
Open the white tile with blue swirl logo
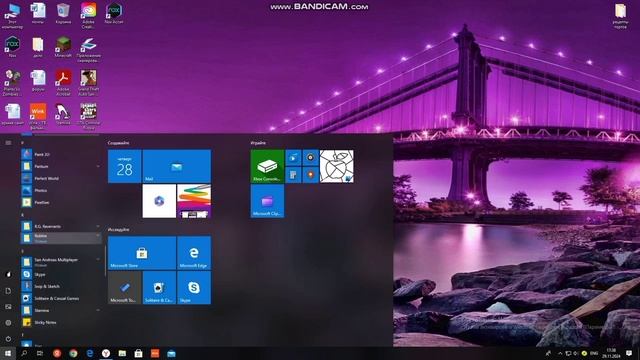159,201
